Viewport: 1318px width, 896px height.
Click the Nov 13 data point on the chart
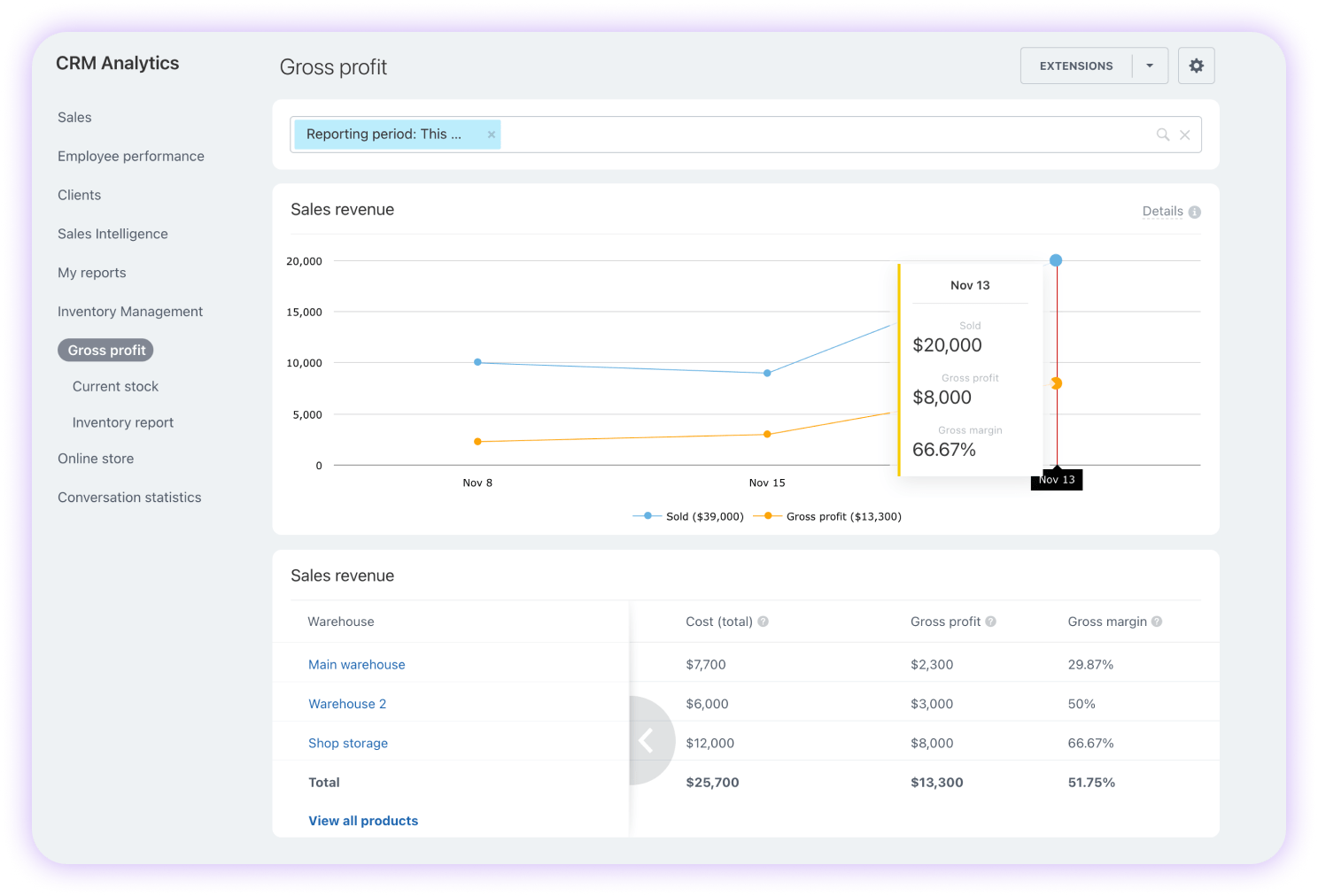click(x=1056, y=259)
